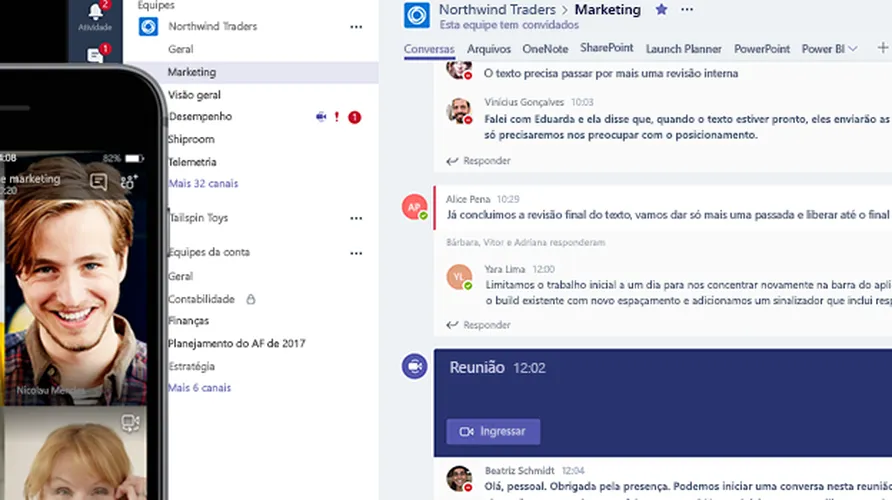Select the Marketing channel in sidebar
The height and width of the screenshot is (500, 892).
251,72
